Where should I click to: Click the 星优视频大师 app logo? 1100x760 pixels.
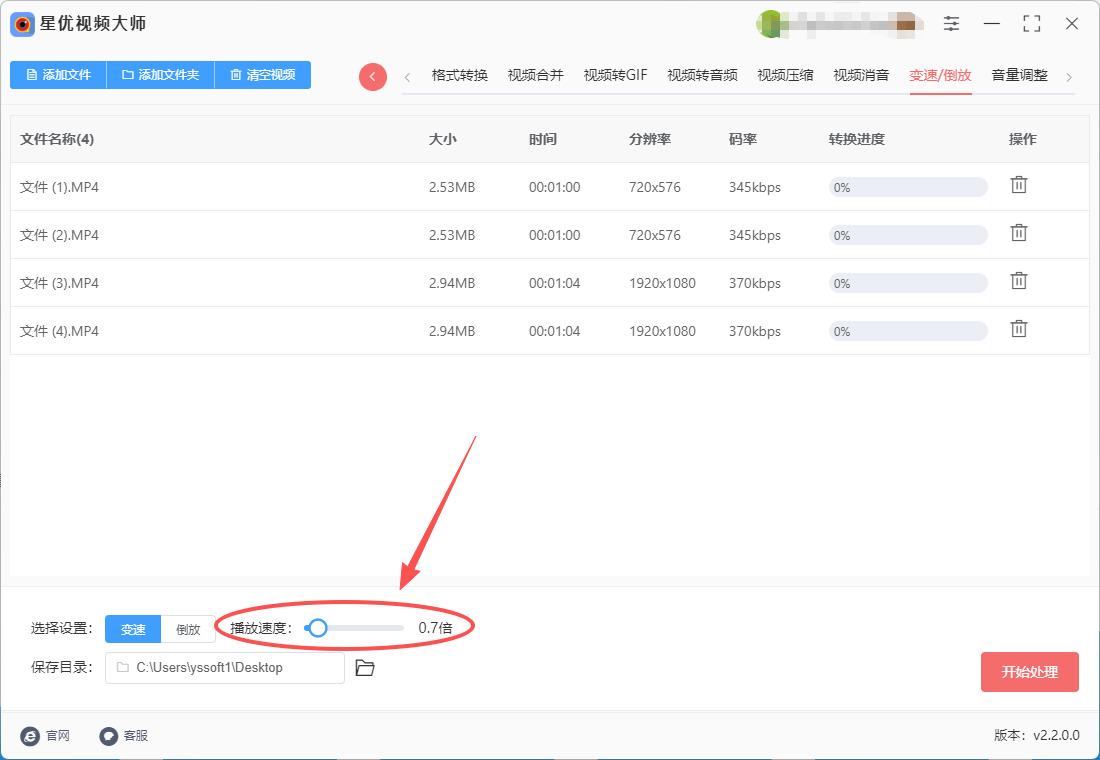coord(22,25)
